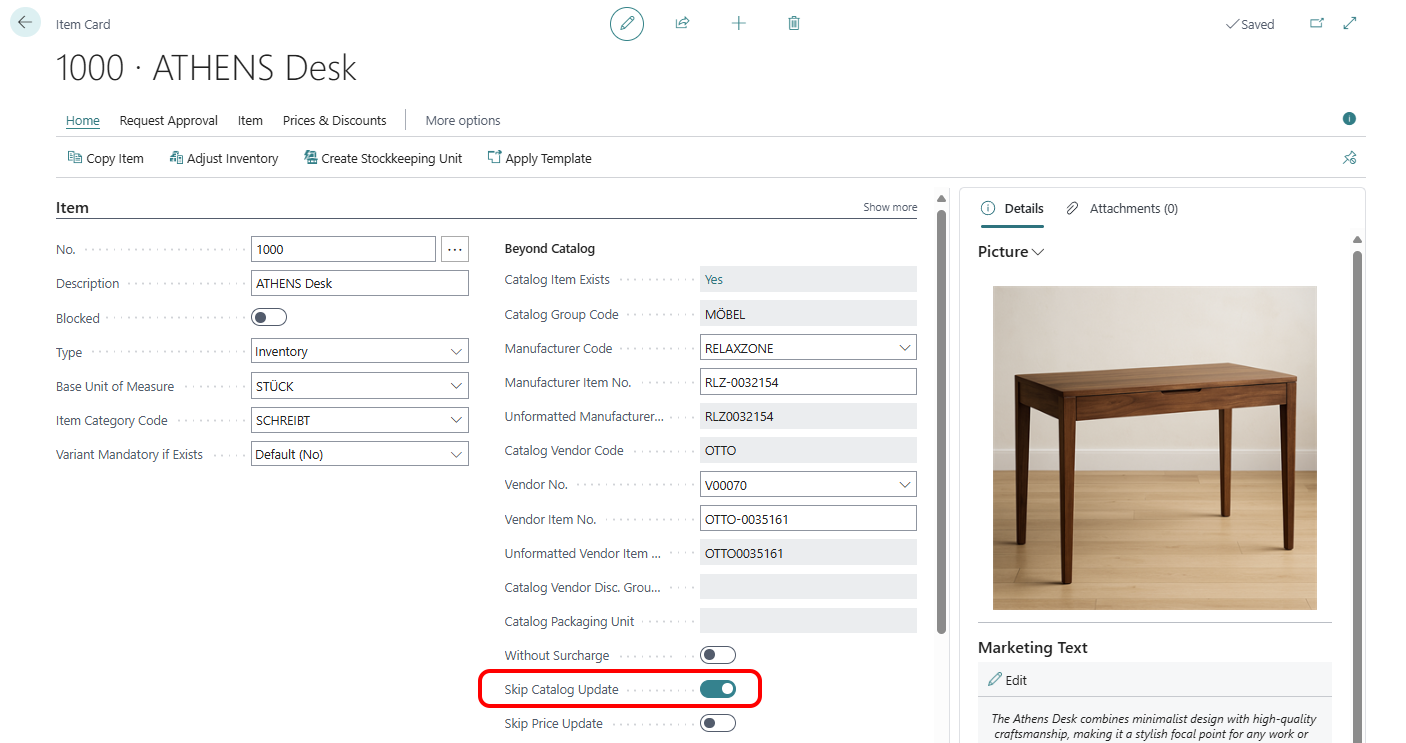Image resolution: width=1406 pixels, height=743 pixels.
Task: Click the back arrow button
Action: tap(25, 22)
